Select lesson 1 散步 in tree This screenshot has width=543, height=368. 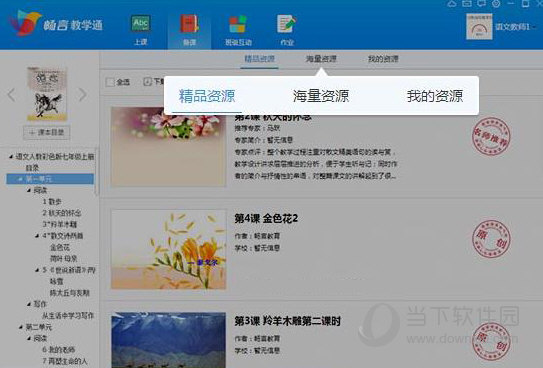[x=52, y=201]
